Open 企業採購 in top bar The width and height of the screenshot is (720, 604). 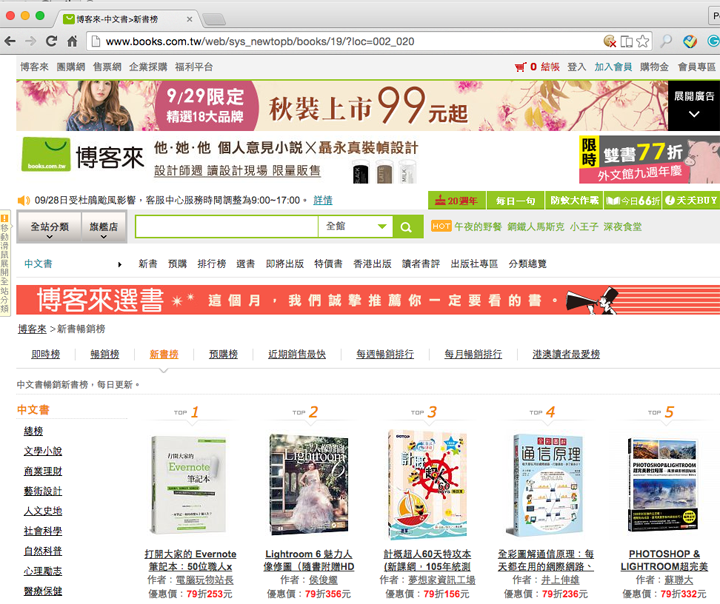[148, 67]
